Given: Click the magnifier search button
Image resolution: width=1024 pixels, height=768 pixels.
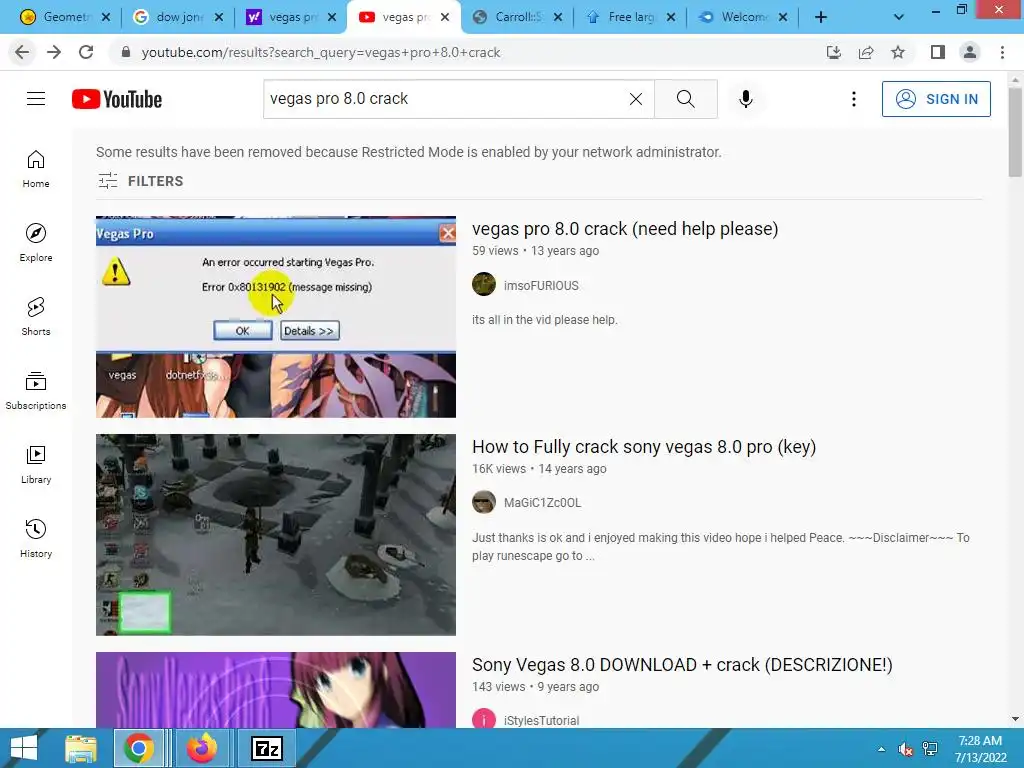Looking at the screenshot, I should 686,99.
